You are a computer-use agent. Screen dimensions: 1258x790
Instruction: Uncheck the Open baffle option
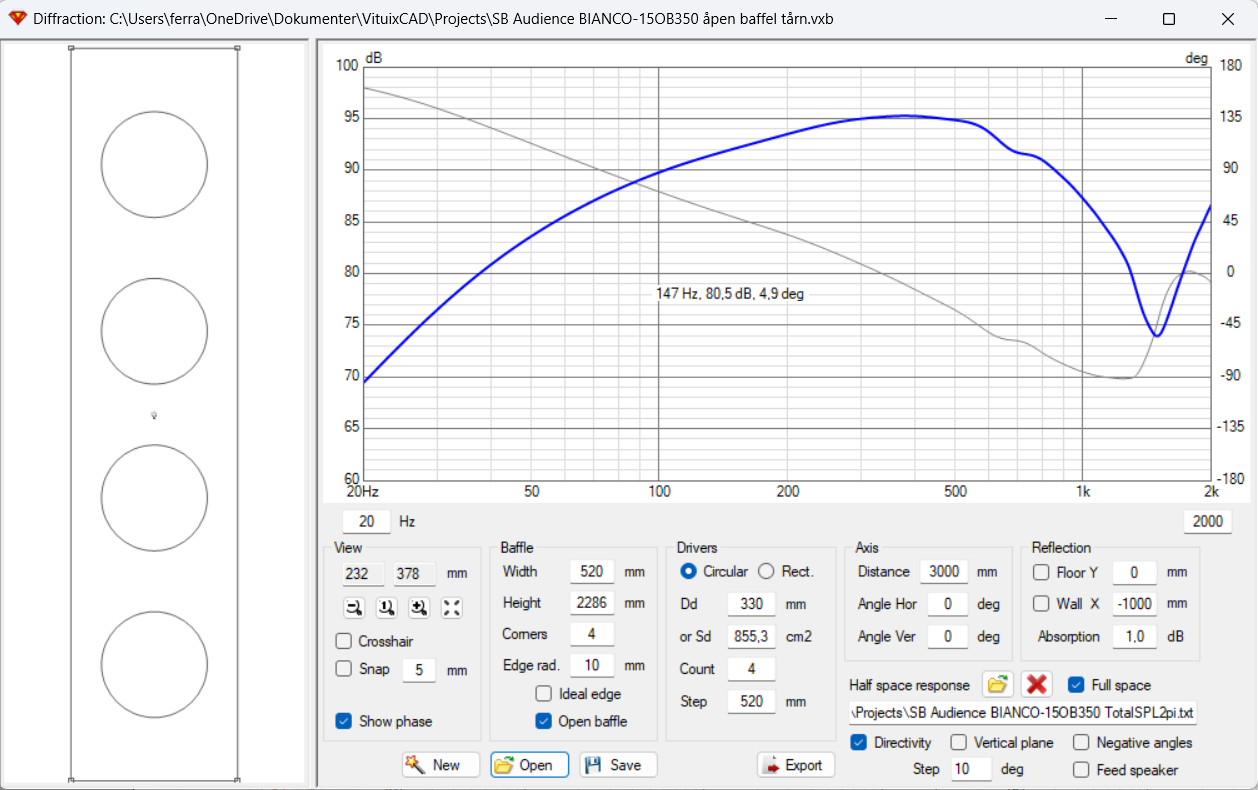[544, 721]
